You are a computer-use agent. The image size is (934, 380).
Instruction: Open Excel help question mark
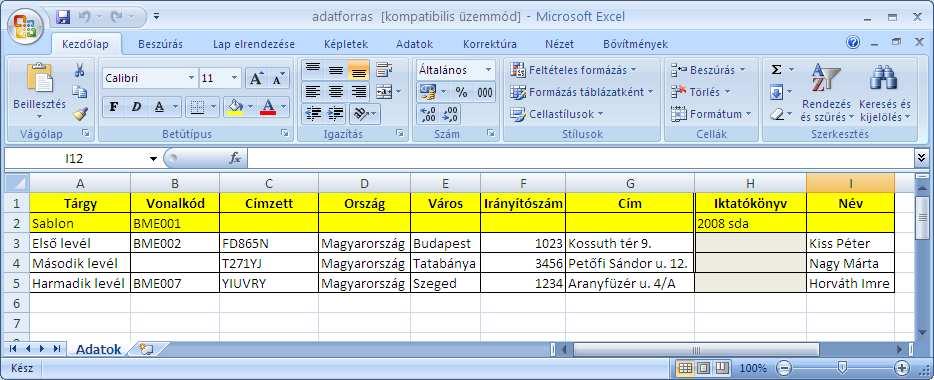pyautogui.click(x=853, y=42)
